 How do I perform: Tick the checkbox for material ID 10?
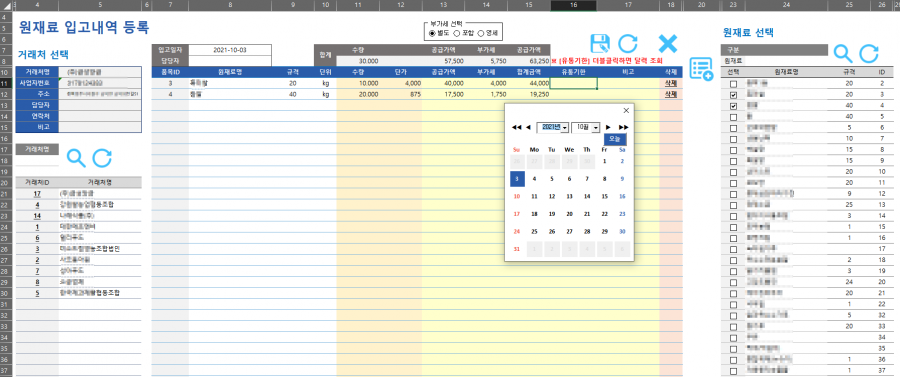(x=733, y=172)
